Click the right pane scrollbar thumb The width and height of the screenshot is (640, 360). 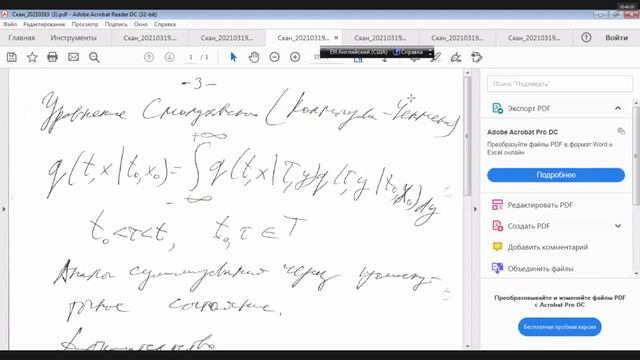tap(636, 156)
